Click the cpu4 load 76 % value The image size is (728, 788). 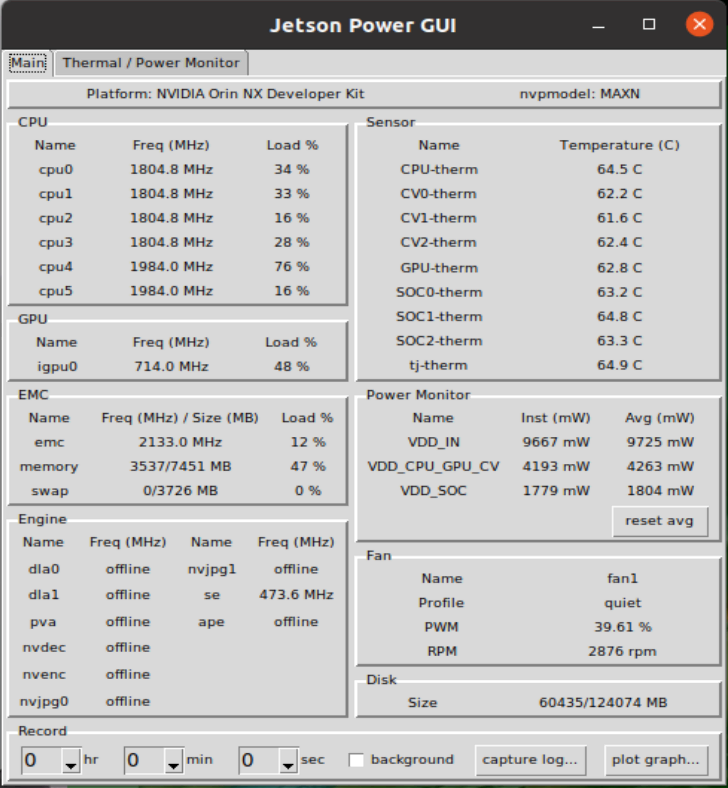[291, 266]
